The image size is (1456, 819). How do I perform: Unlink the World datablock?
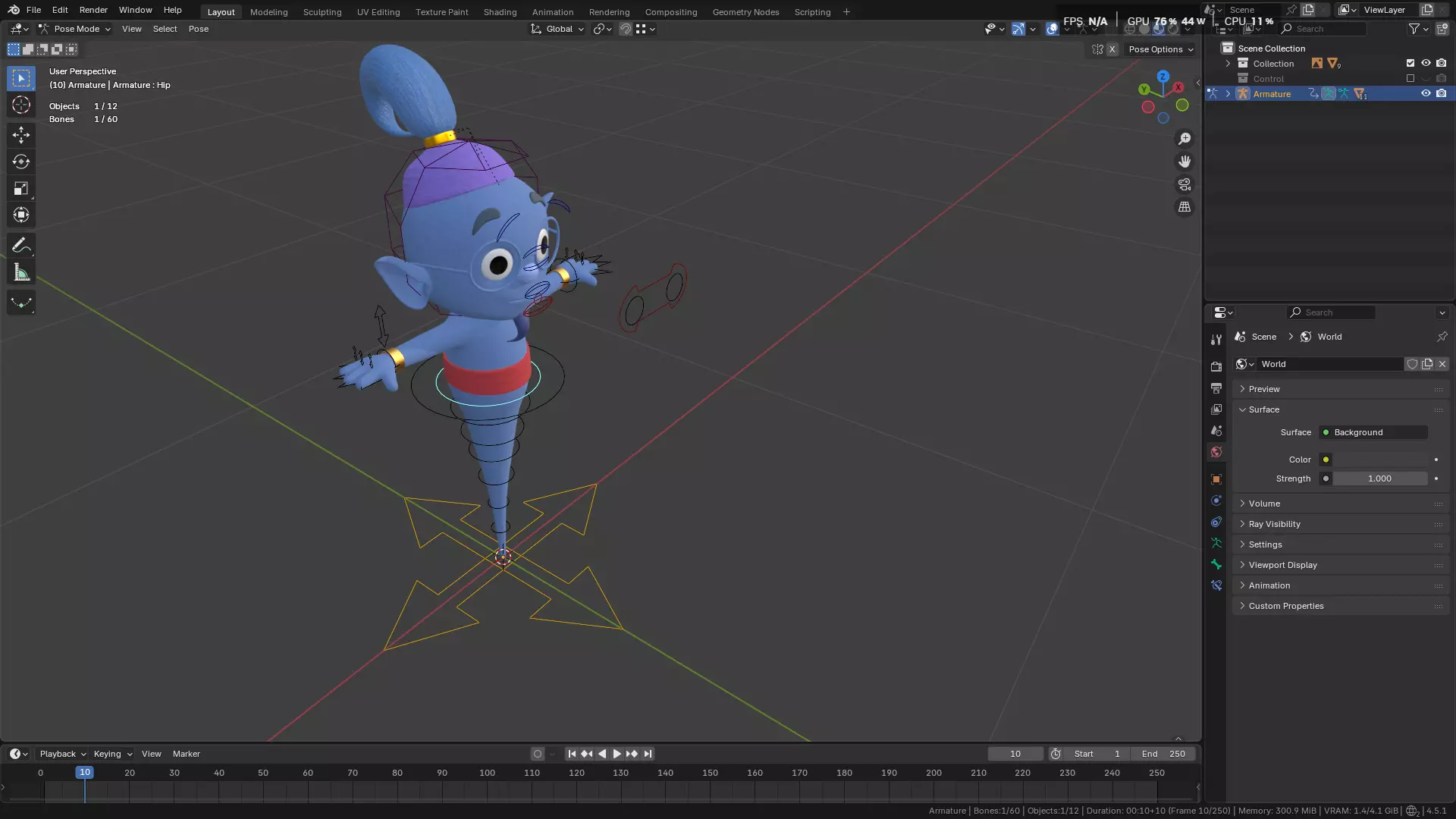coord(1442,364)
